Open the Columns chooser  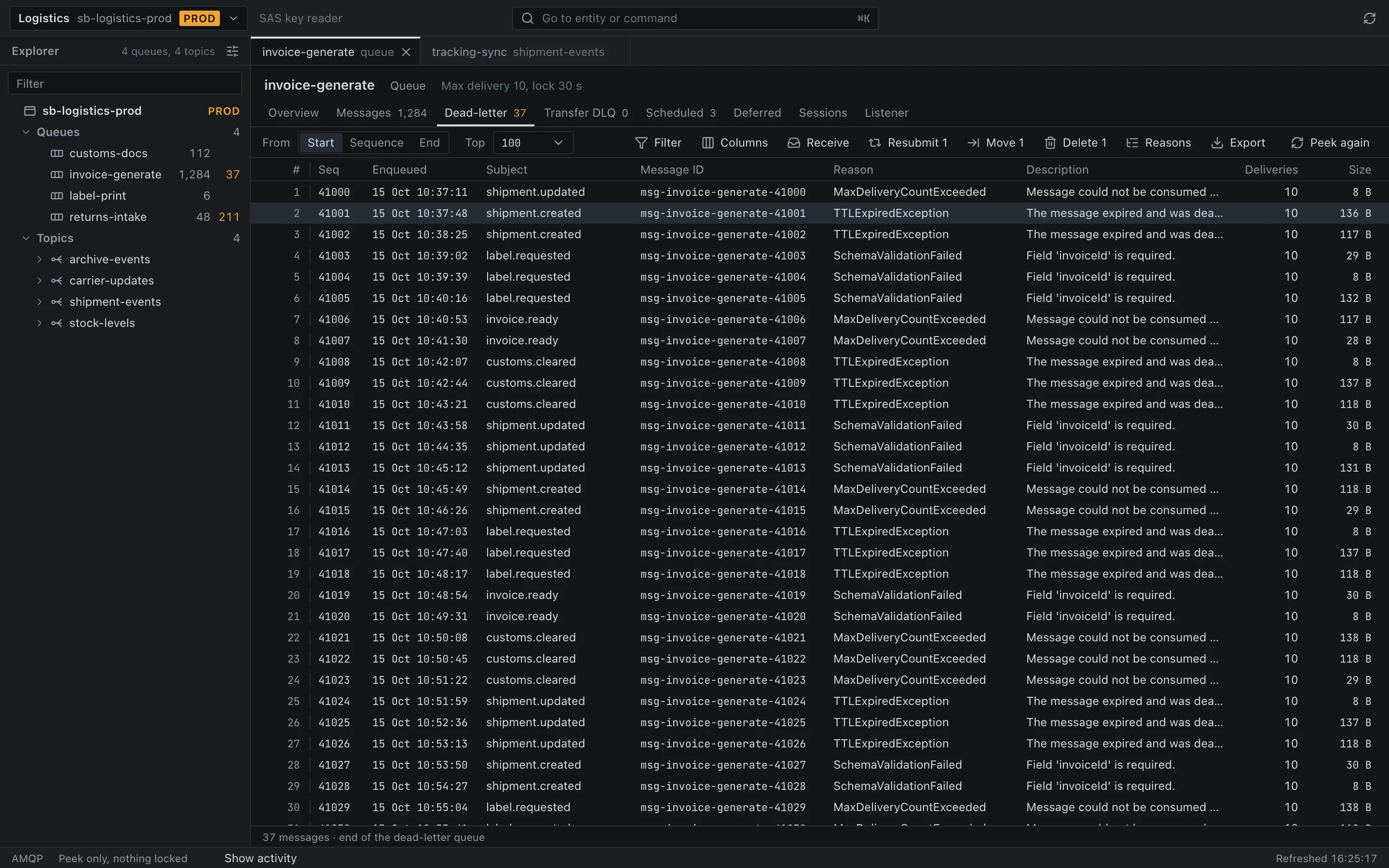(x=735, y=142)
